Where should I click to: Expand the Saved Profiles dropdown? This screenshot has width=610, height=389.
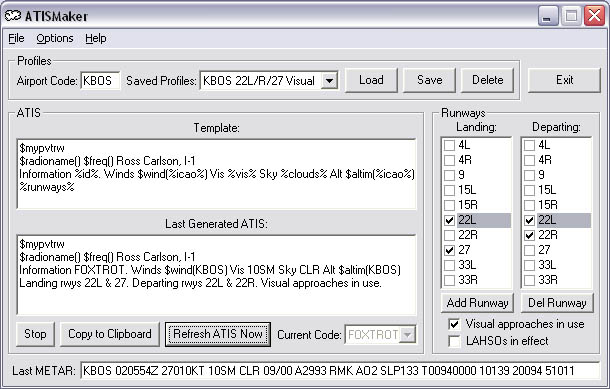click(x=330, y=81)
